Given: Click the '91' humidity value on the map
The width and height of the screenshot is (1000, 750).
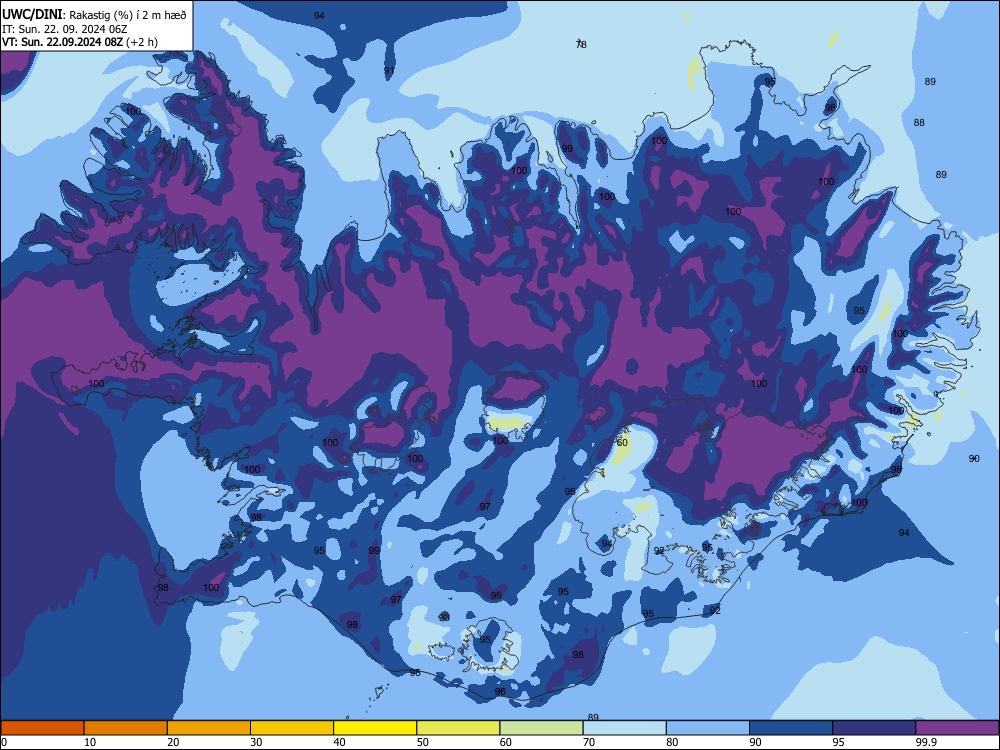Looking at the screenshot, I should coord(389,71).
